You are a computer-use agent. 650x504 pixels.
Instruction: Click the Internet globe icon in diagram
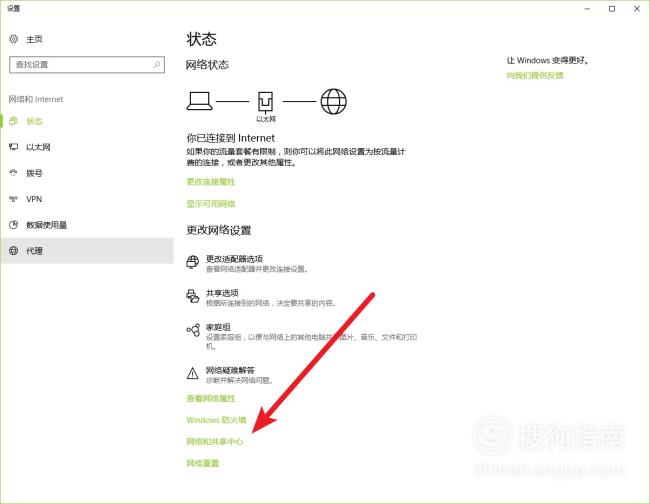click(334, 101)
